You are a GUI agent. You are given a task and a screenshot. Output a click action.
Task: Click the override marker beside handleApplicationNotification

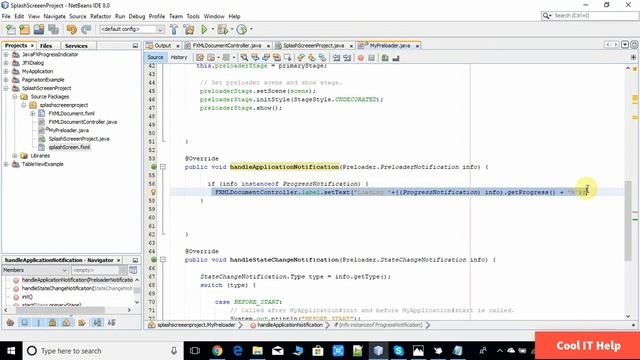pos(154,167)
